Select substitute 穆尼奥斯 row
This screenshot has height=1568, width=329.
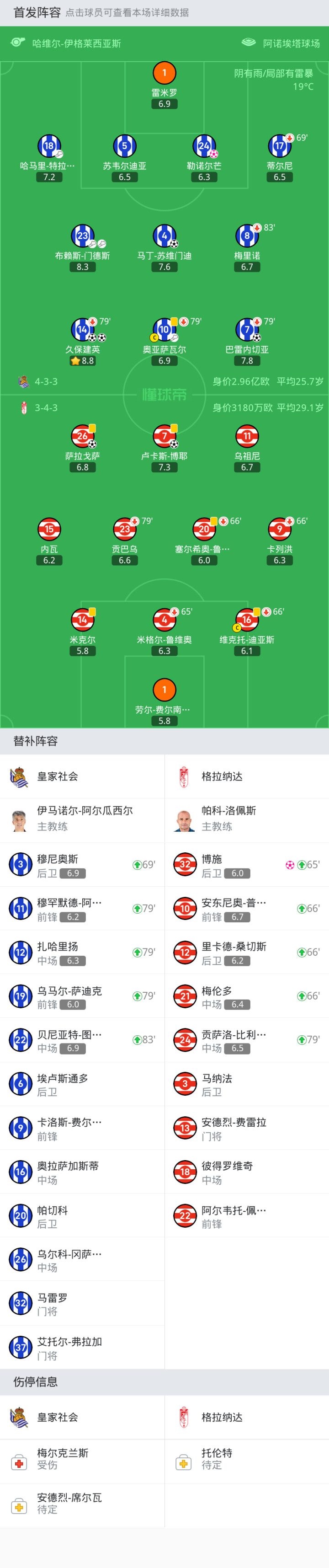point(82,864)
